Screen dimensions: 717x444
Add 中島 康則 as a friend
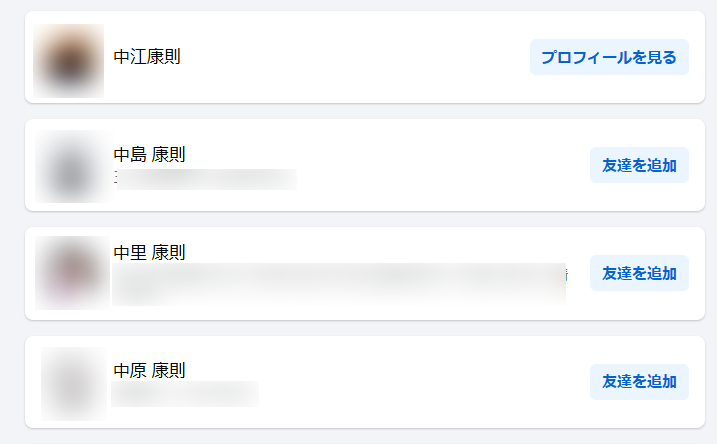click(639, 165)
